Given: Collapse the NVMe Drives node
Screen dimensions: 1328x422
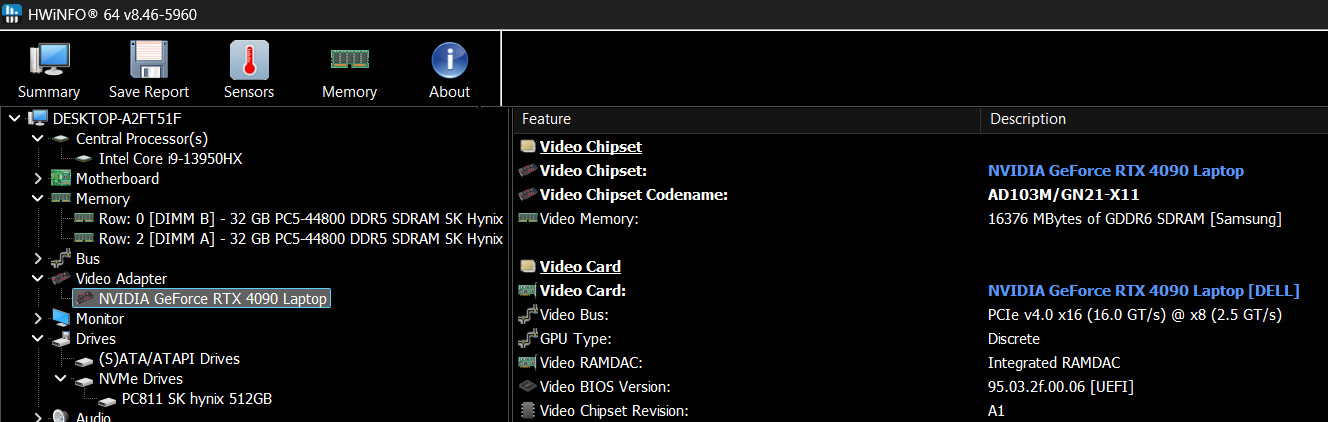Looking at the screenshot, I should click(61, 379).
